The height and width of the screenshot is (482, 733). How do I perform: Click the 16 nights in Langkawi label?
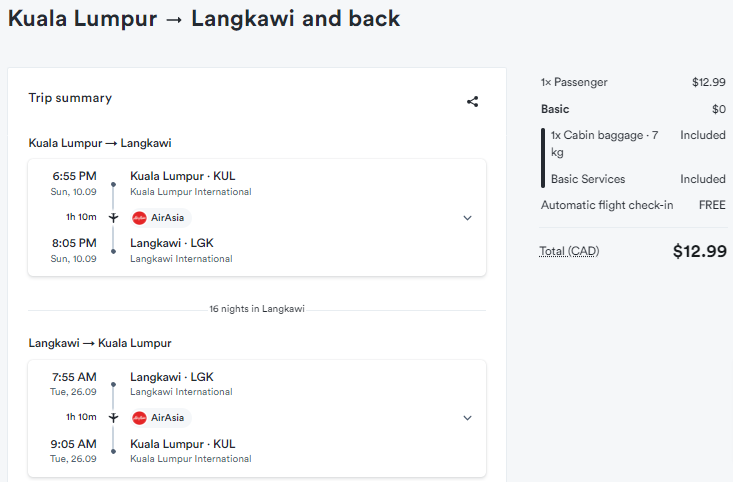[257, 309]
